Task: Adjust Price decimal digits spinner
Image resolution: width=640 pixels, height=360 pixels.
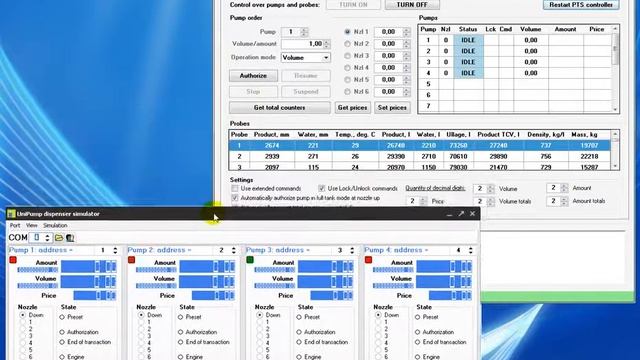Action: 423,201
